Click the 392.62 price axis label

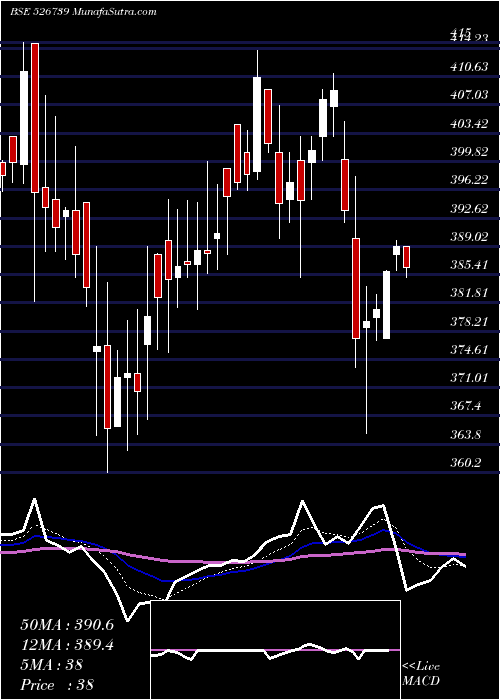tap(468, 208)
